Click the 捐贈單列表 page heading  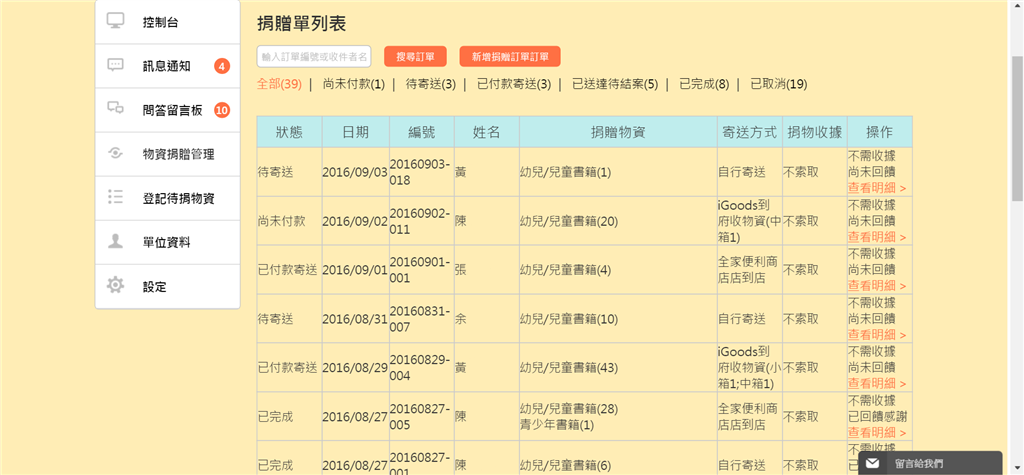[x=302, y=24]
